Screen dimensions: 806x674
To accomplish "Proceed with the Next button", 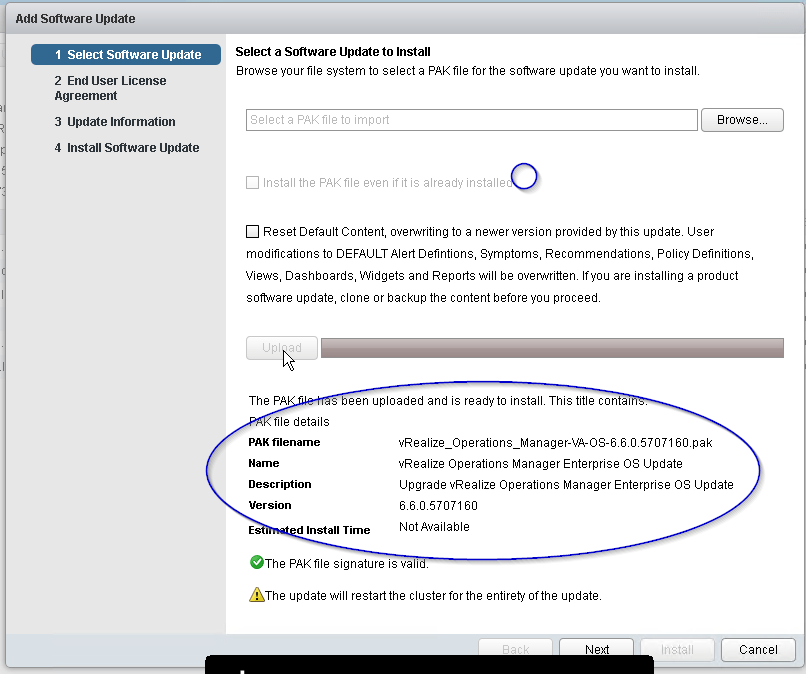I will tap(597, 649).
